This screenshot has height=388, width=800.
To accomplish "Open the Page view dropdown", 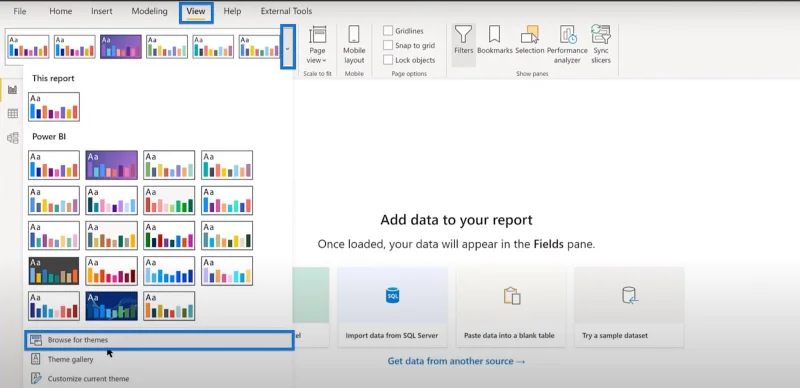I will (317, 46).
